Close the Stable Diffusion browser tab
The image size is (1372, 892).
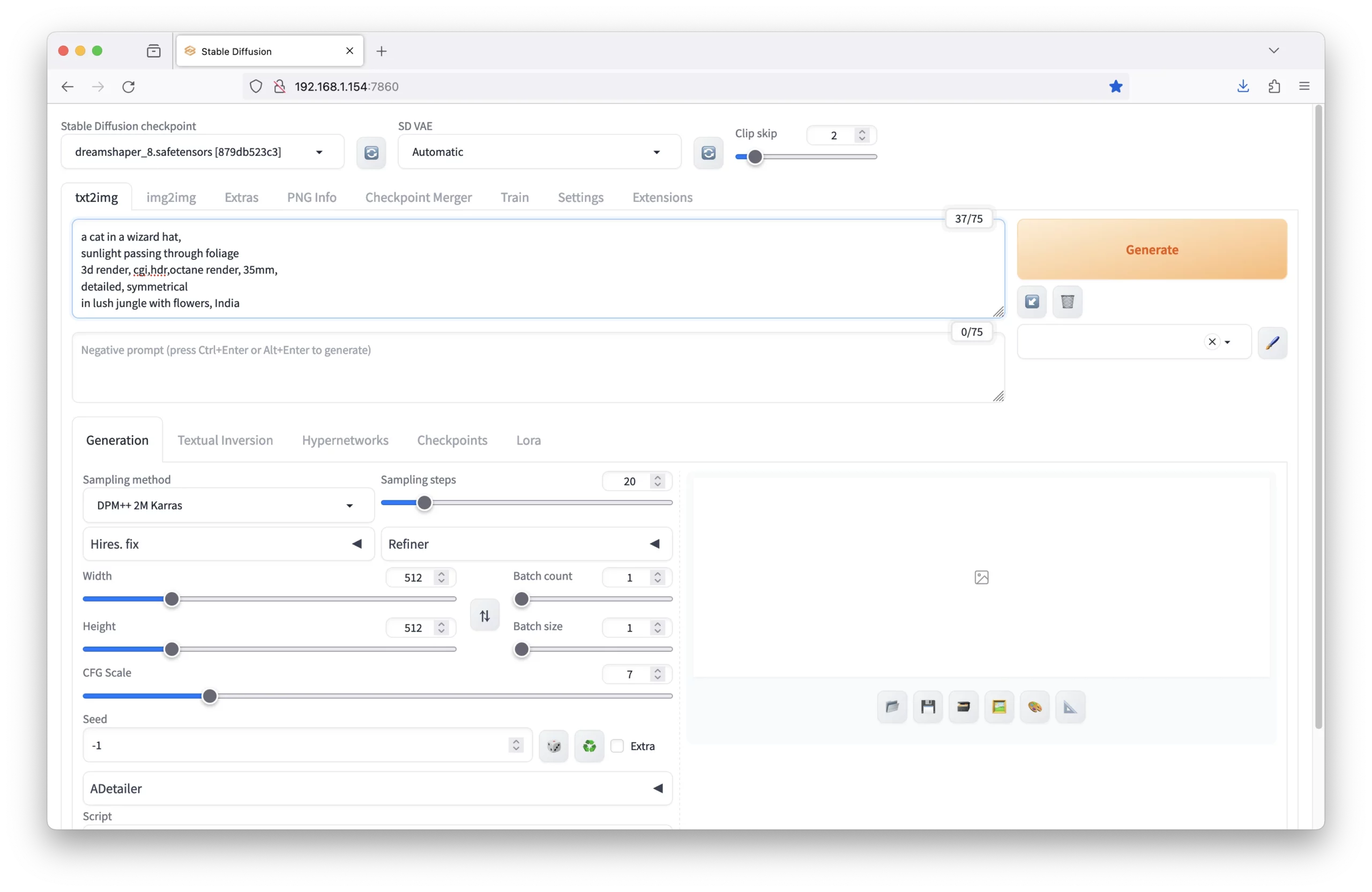point(349,51)
